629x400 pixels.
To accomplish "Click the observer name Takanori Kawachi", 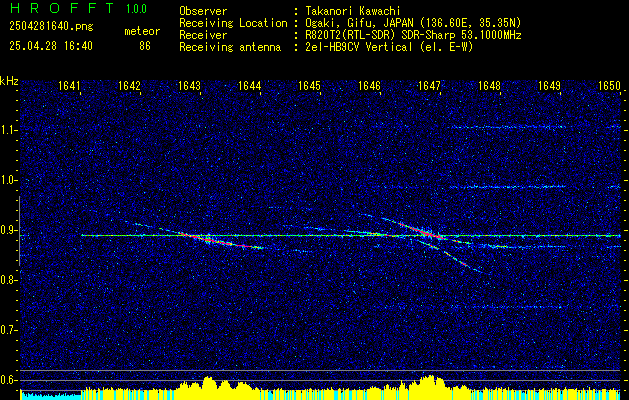I will pyautogui.click(x=352, y=11).
